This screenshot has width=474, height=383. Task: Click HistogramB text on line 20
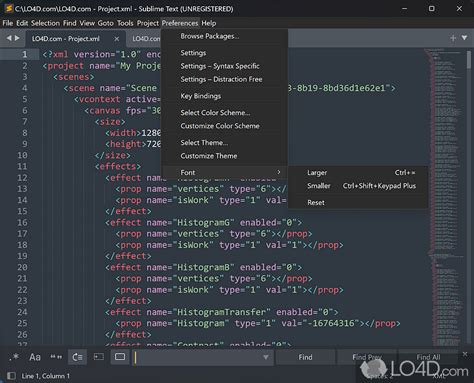click(x=203, y=267)
